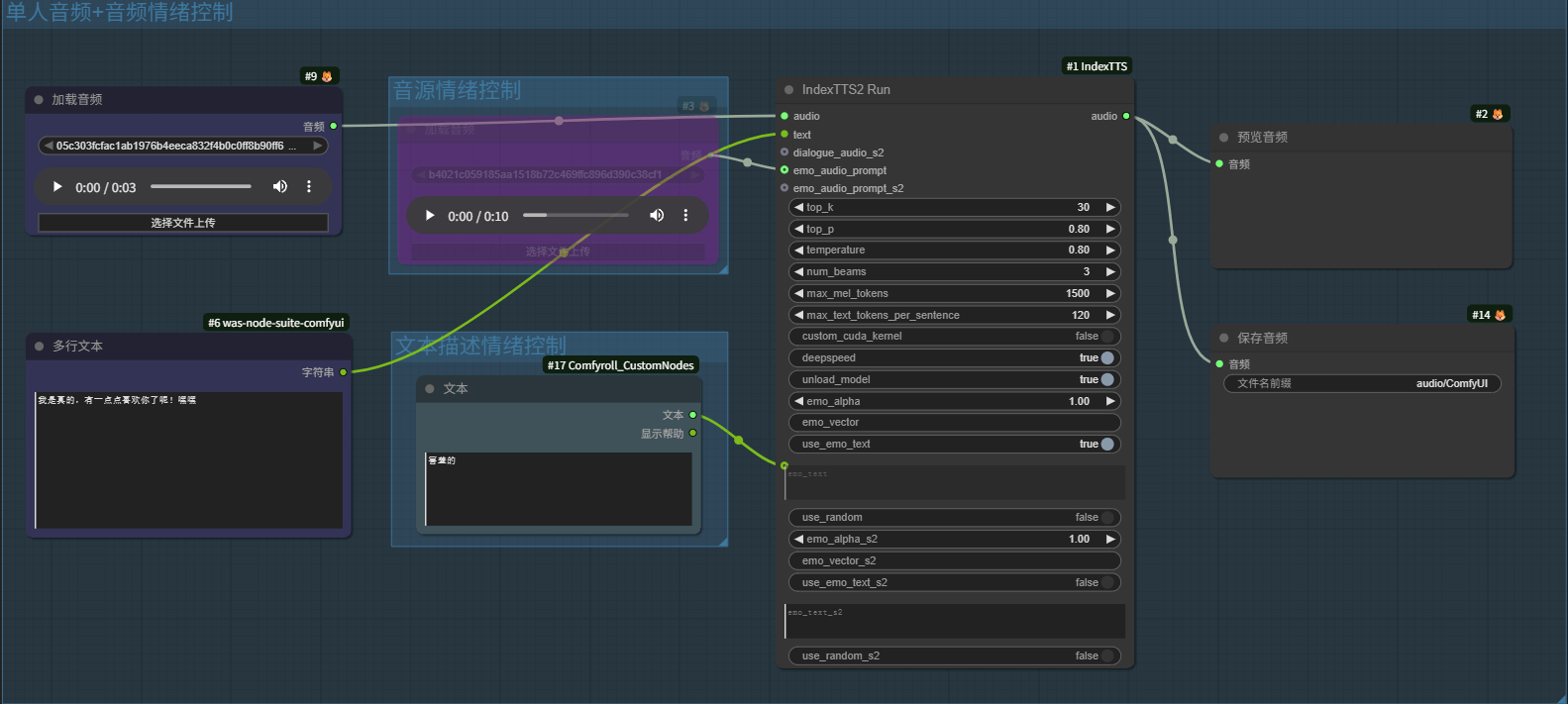Collapse the 多行文本 node via its title dot
Viewport: 1568px width, 704px height.
pyautogui.click(x=40, y=347)
